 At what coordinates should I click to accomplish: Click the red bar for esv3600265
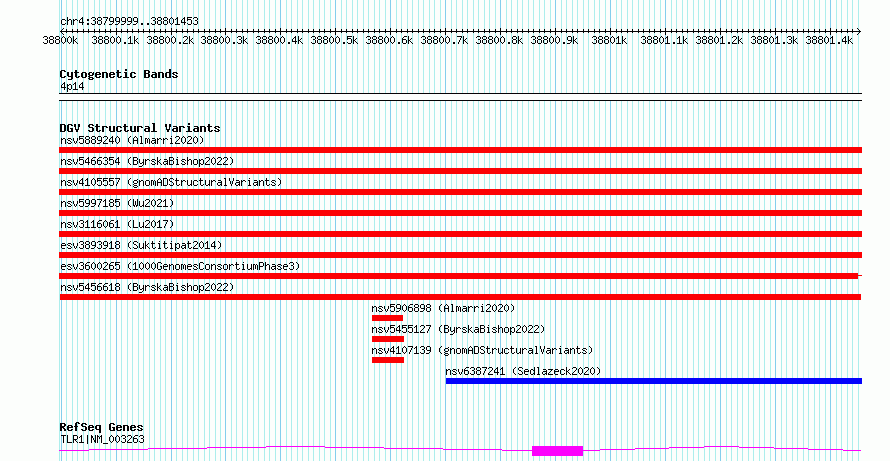pos(459,276)
